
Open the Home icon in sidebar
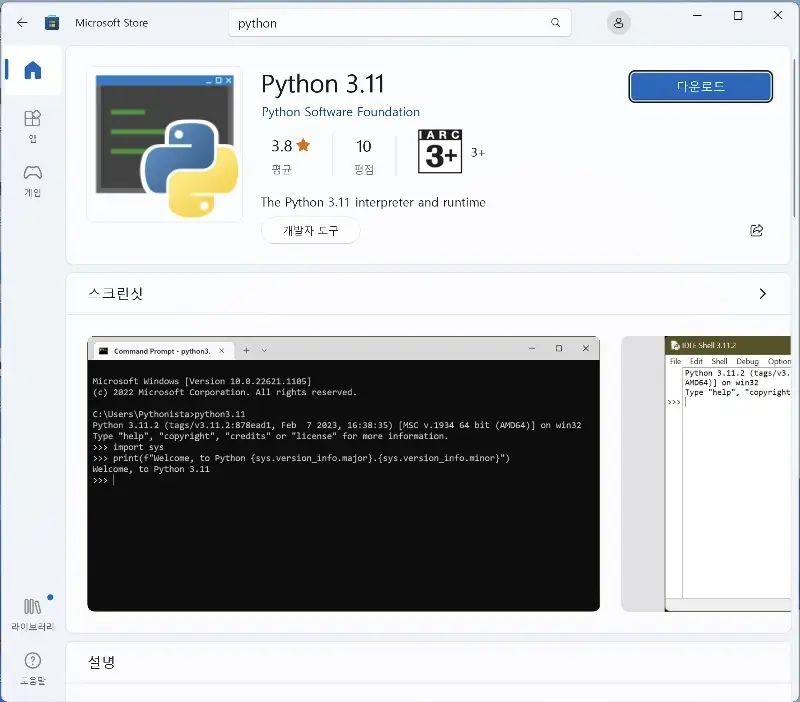pos(33,70)
